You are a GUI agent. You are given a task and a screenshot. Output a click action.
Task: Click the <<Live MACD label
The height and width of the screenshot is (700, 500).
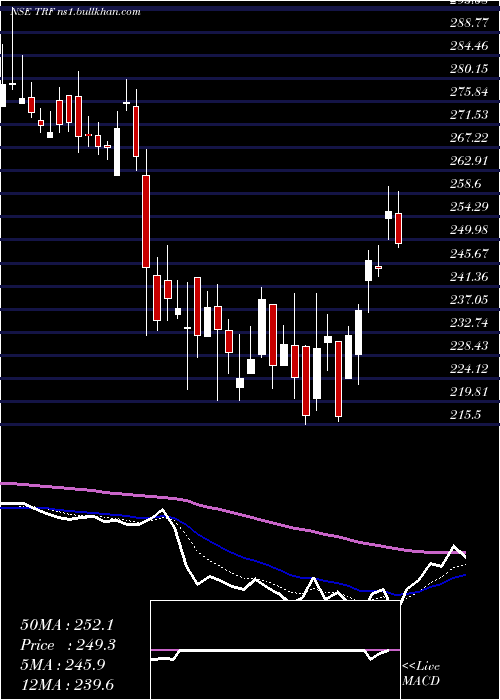click(421, 674)
